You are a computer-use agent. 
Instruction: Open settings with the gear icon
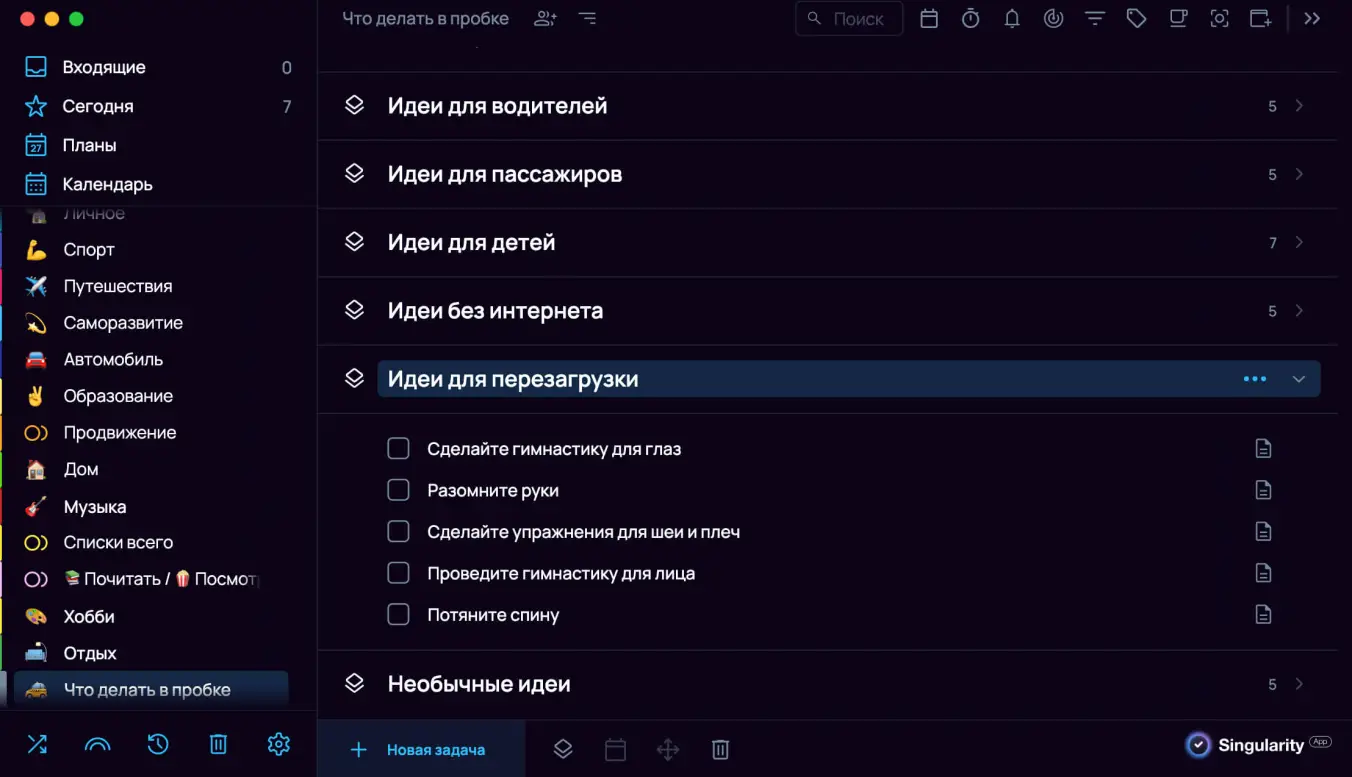pyautogui.click(x=278, y=744)
